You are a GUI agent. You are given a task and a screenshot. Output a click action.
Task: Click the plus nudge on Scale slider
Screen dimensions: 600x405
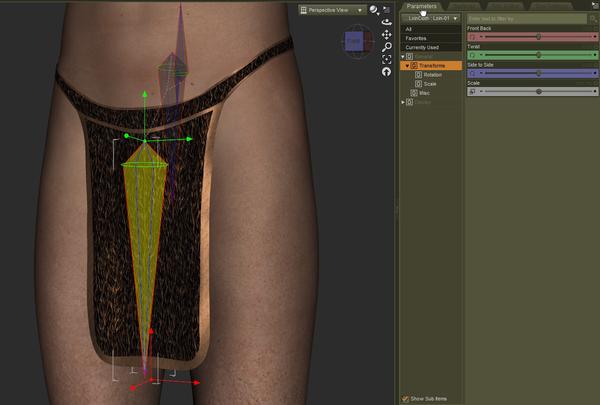(x=595, y=91)
